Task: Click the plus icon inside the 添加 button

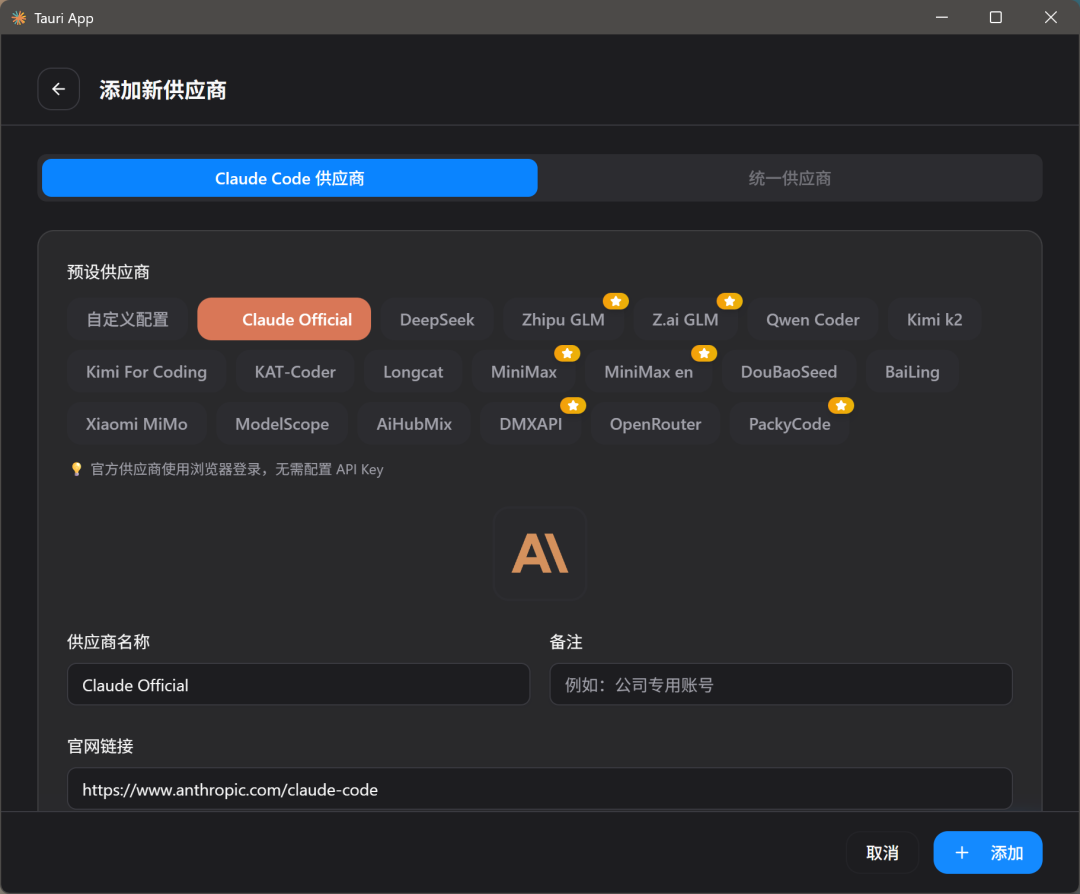Action: 961,852
